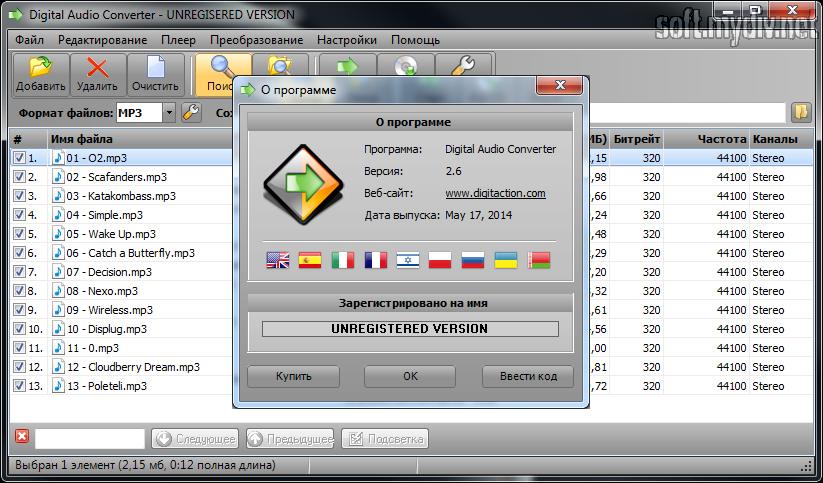Close the search bar with red X
Viewport: 823px width, 483px height.
click(x=22, y=436)
